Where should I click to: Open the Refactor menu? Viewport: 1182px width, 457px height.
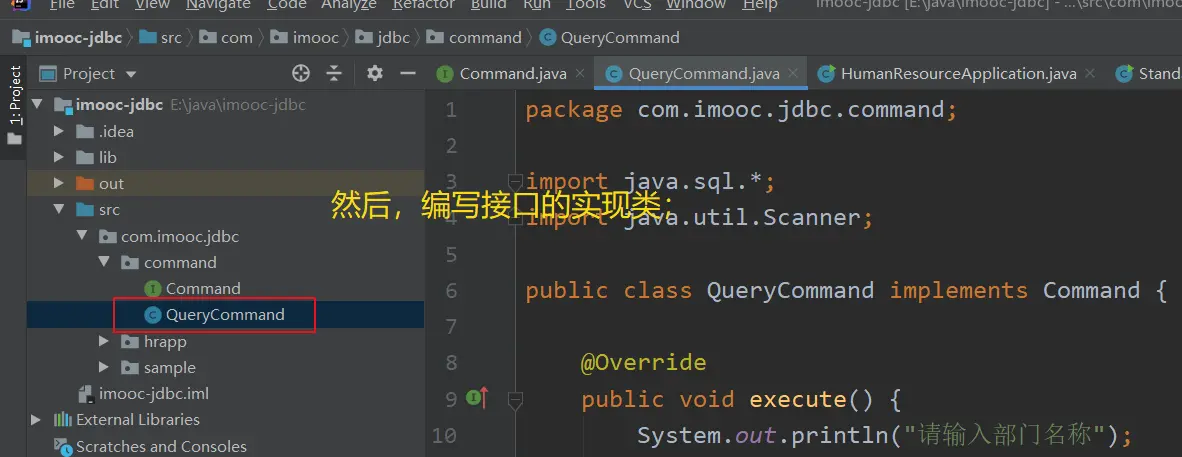tap(423, 5)
